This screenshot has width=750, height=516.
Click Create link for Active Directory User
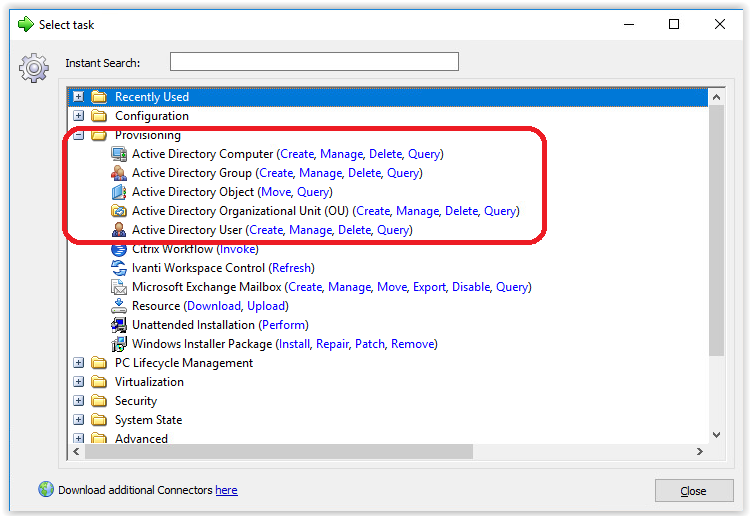tap(266, 230)
